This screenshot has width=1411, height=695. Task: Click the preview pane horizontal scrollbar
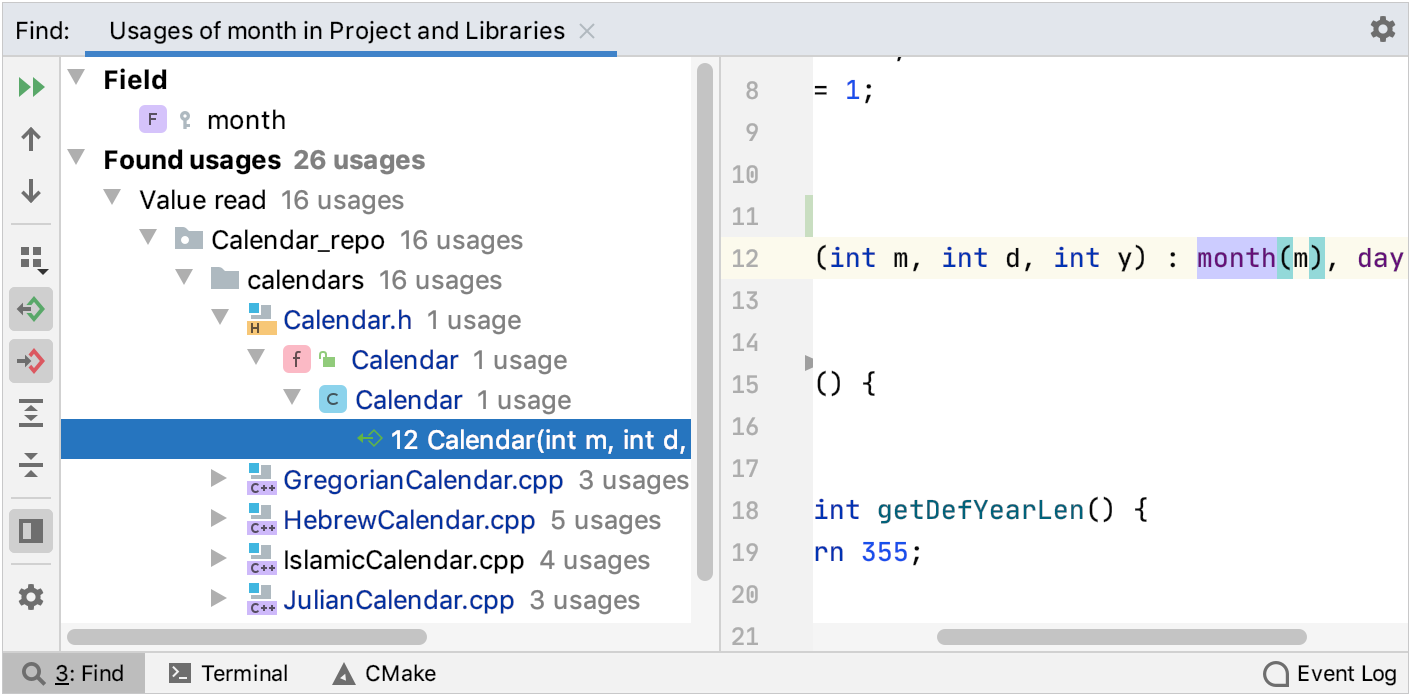(1120, 637)
